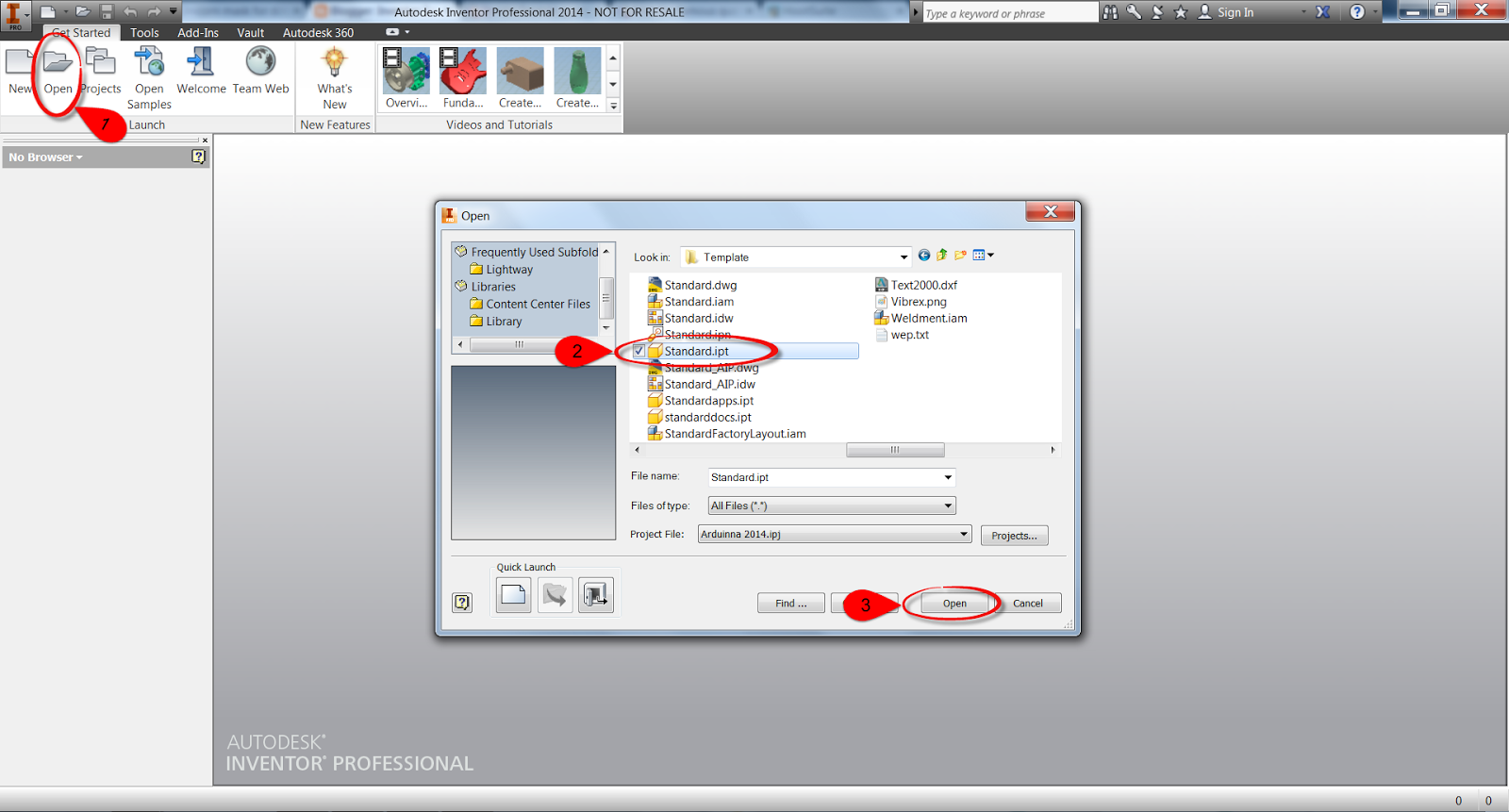1509x812 pixels.
Task: Click the favorites star icon in title bar
Action: (x=1180, y=12)
